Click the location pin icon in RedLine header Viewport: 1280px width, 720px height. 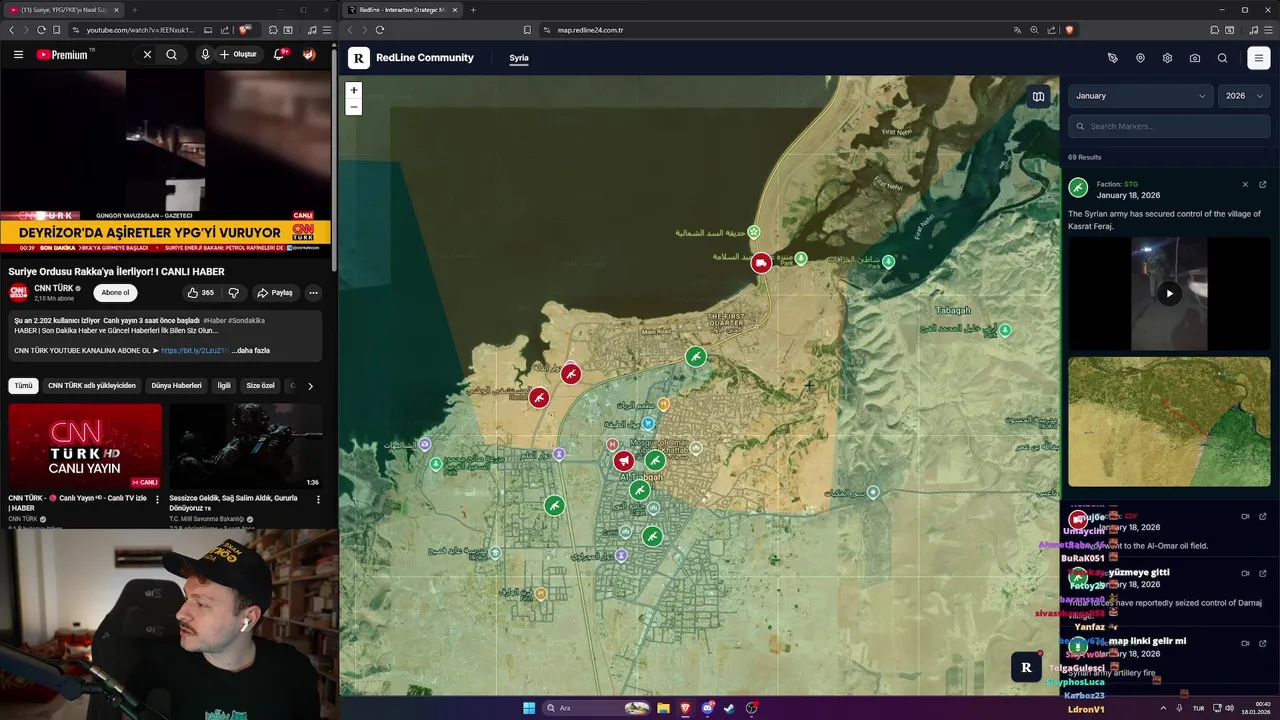pos(1140,58)
